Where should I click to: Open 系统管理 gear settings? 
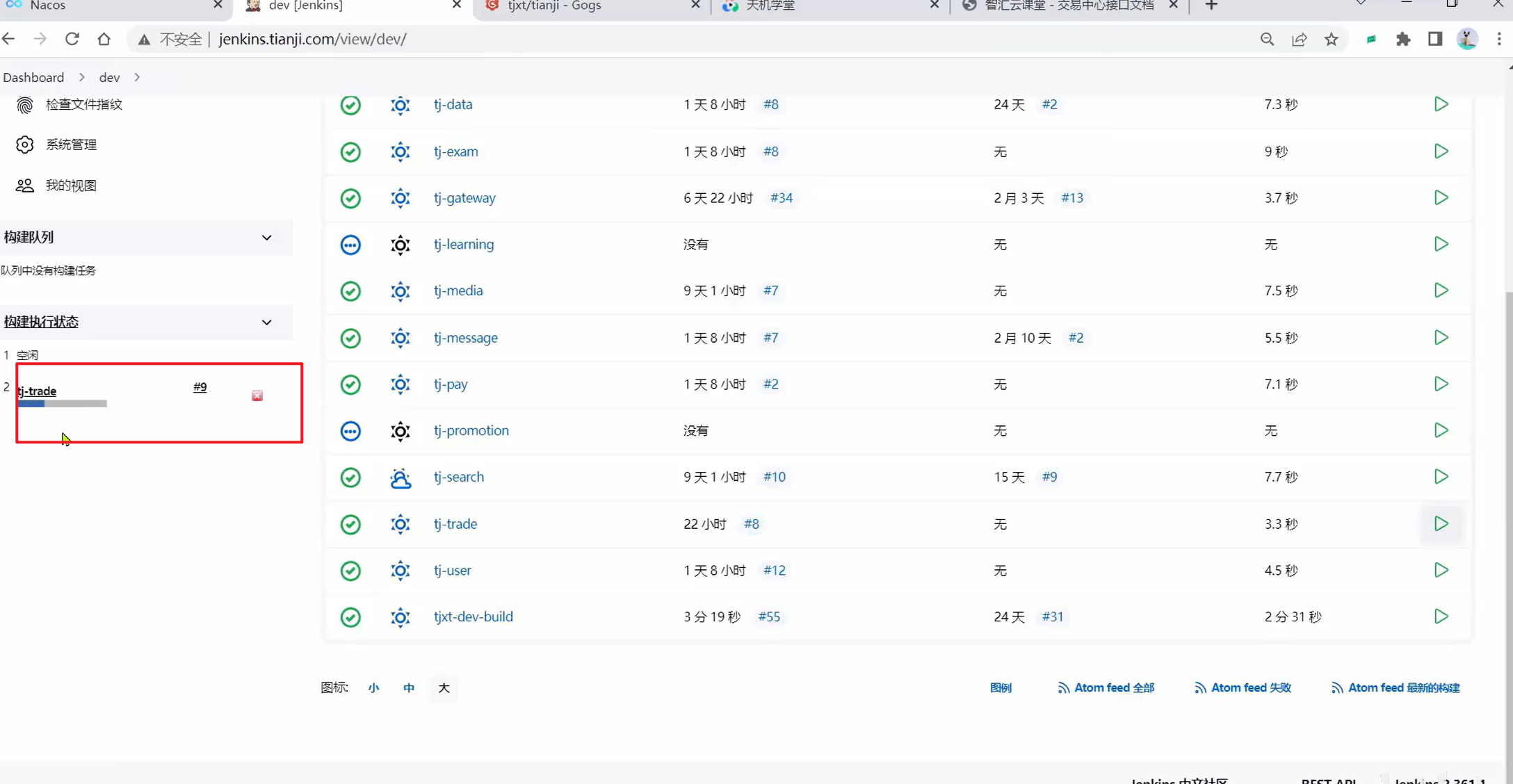tap(25, 145)
